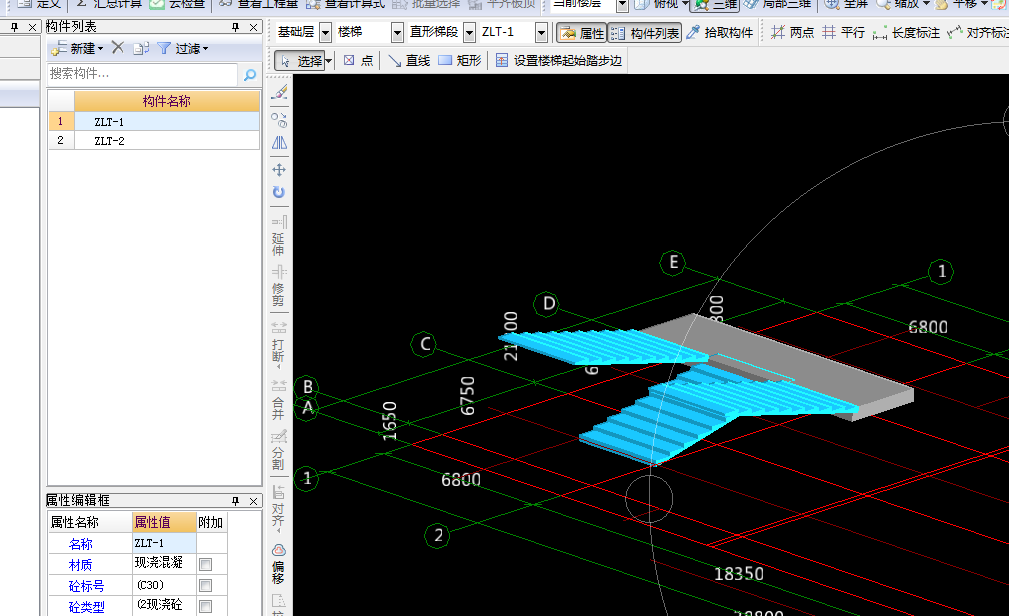Click the copy objects icon in the vertical toolbar
This screenshot has height=616, width=1009.
[x=279, y=120]
